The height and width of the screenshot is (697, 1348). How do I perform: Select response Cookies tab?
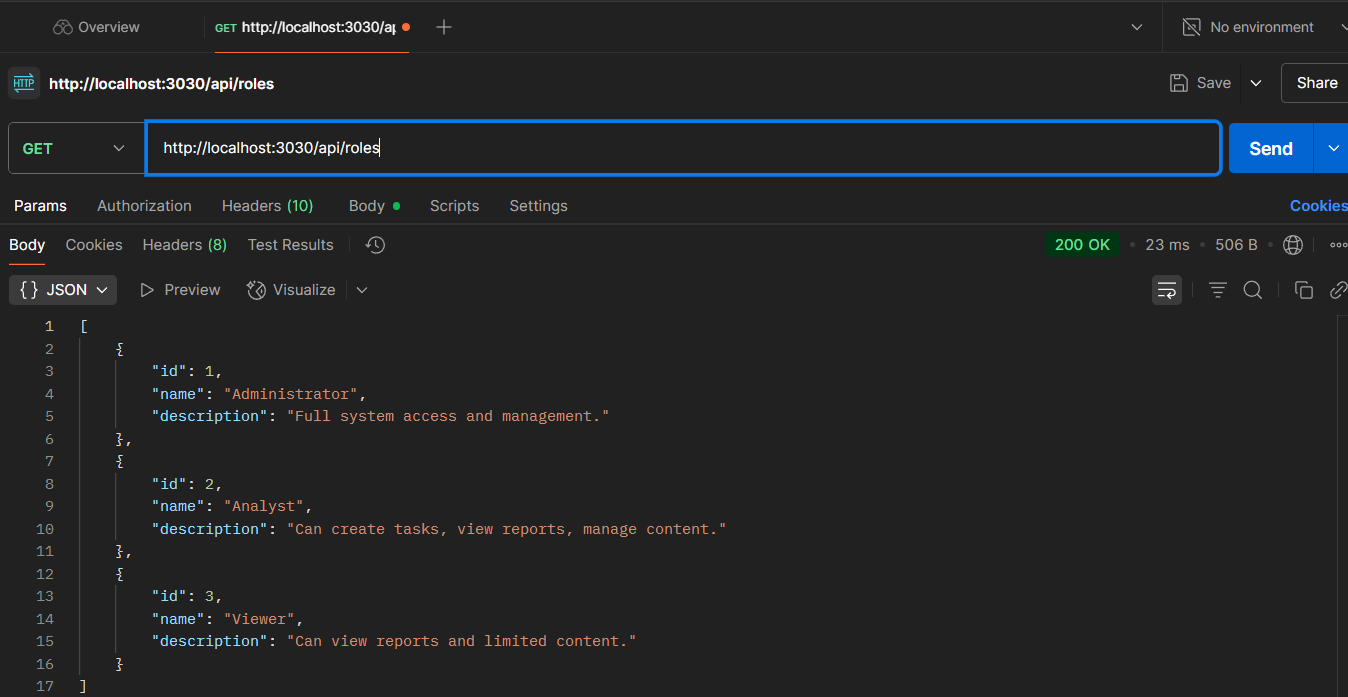(94, 244)
